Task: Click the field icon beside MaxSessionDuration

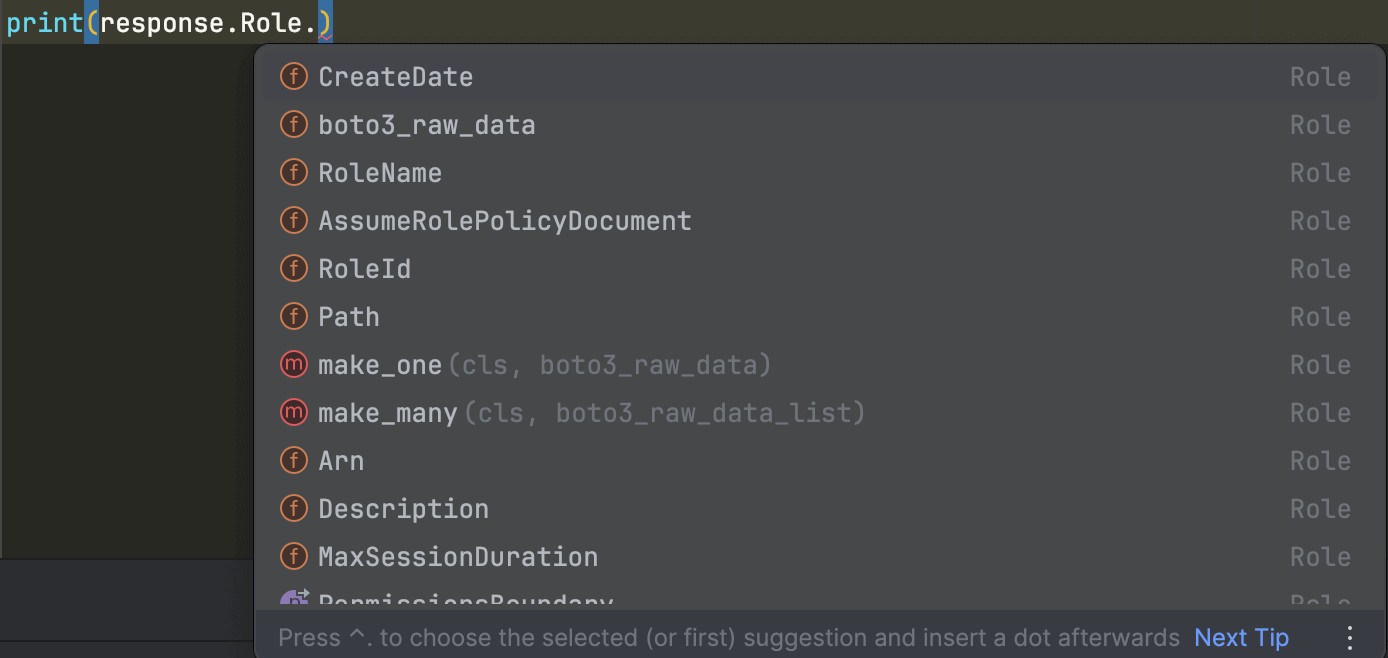Action: [x=293, y=557]
